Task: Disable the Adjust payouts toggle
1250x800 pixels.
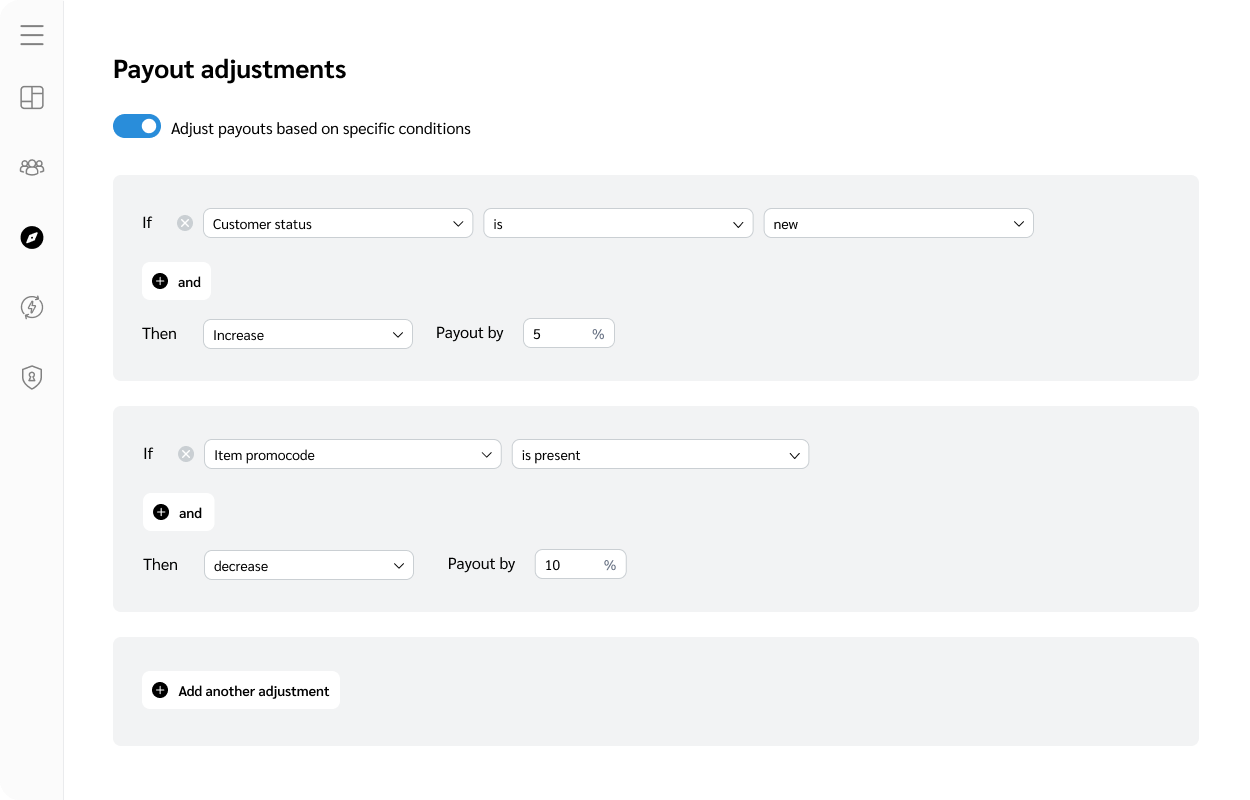Action: pos(137,126)
